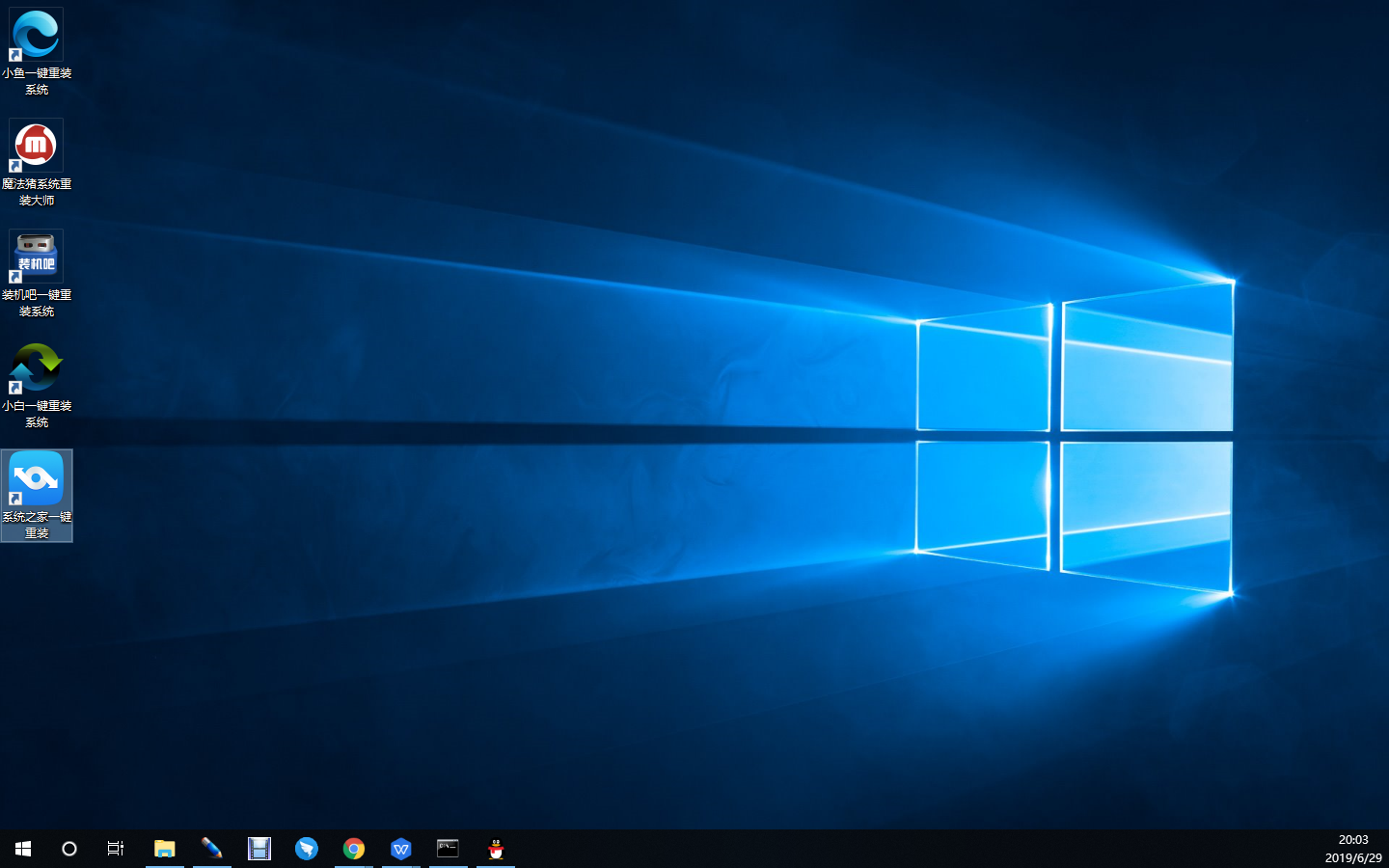Launch the video player pinned to taskbar
1389x868 pixels.
pos(259,849)
